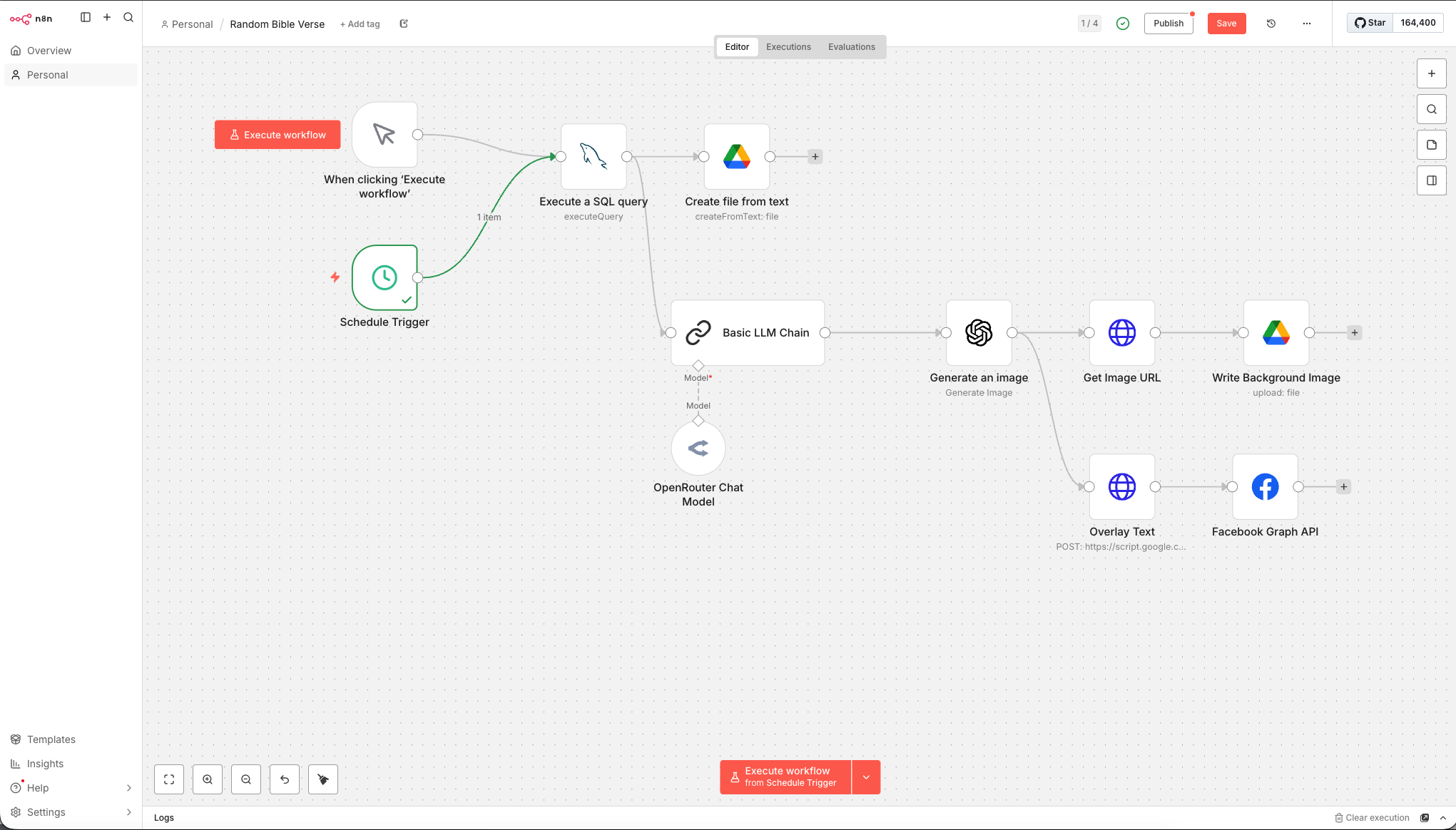Toggle the logs panel popout icon
This screenshot has height=830, width=1456.
coord(1425,818)
